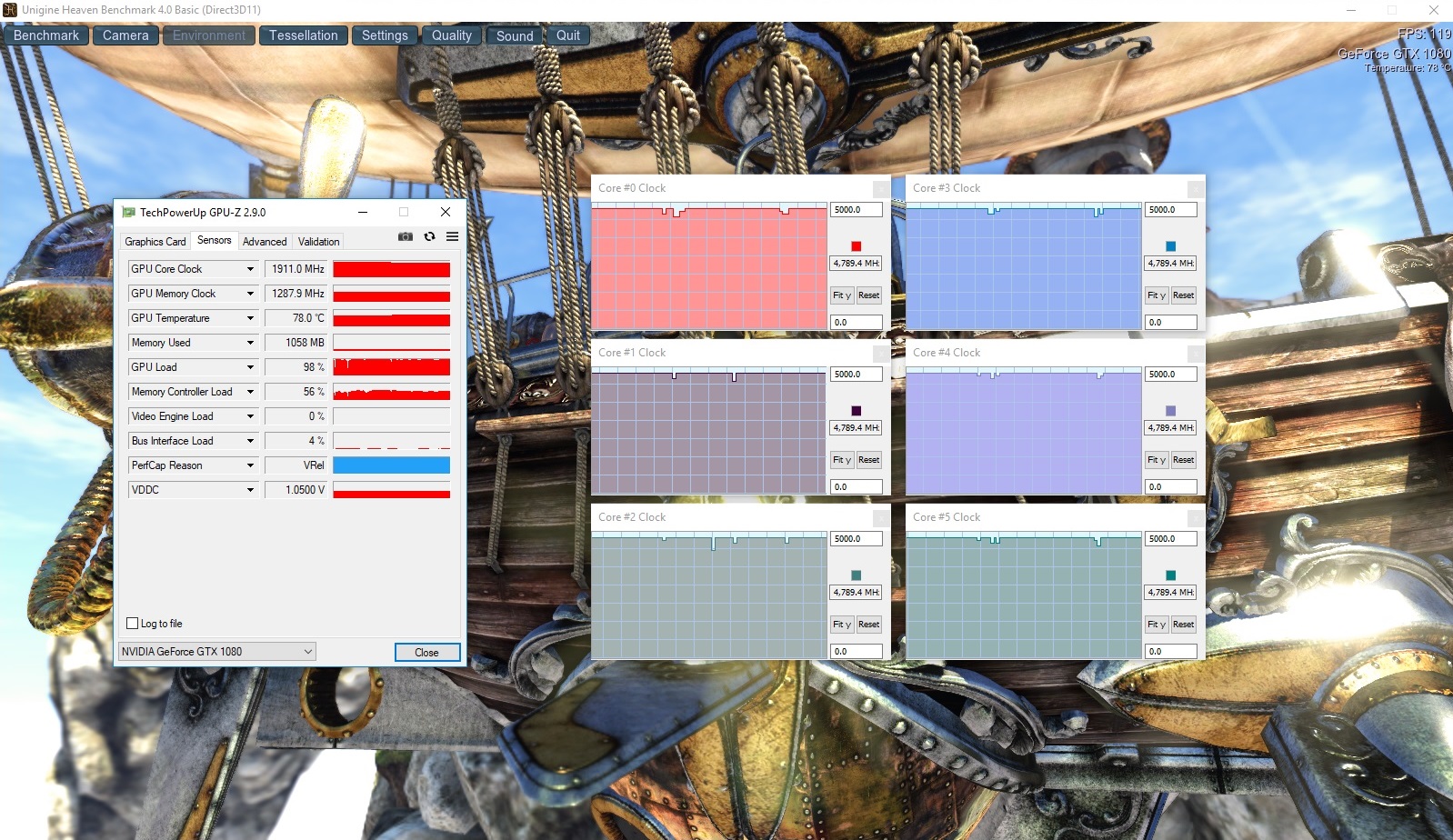Open the Bus Interface Load dropdown
Viewport: 1453px width, 840px height.
(250, 441)
